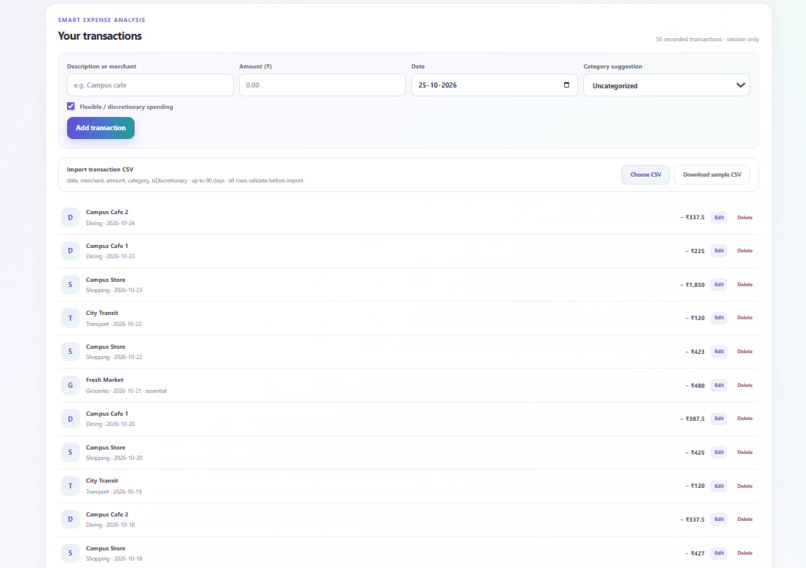Click the Add transaction button
The width and height of the screenshot is (806, 568).
(x=101, y=128)
